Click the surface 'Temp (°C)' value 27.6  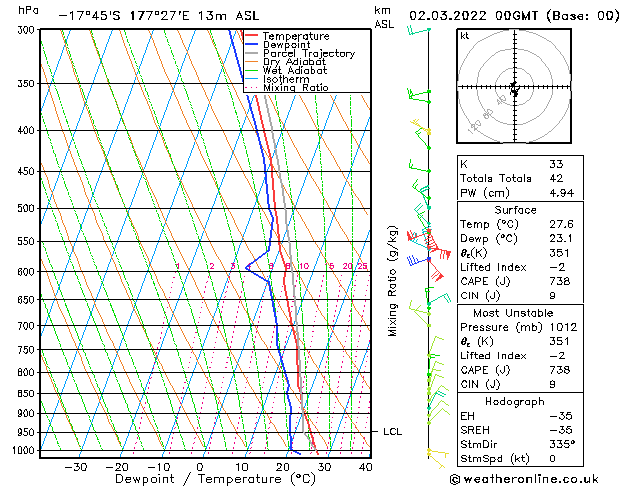(x=562, y=224)
